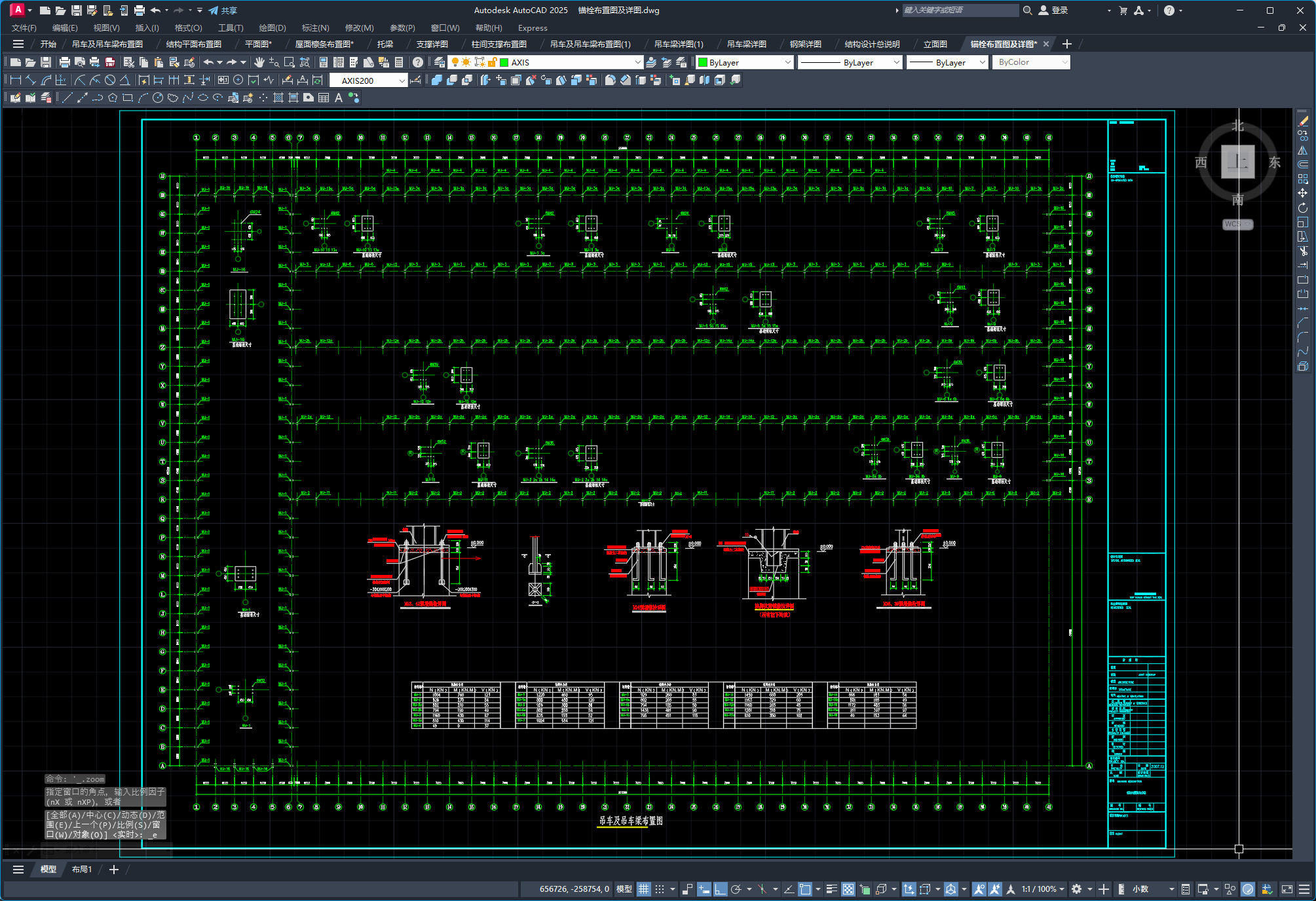Choose the Circle draw tool
This screenshot has height=901, width=1316.
(158, 98)
